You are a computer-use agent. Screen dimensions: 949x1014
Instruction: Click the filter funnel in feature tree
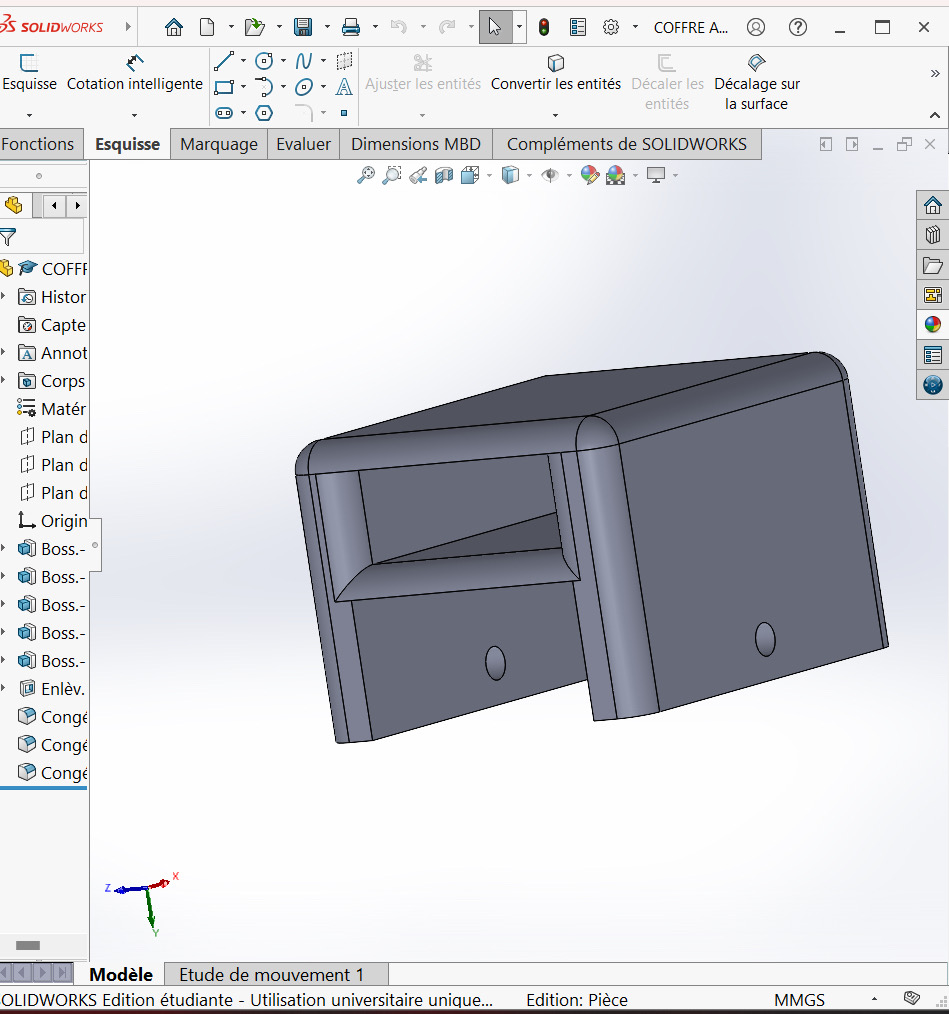click(8, 237)
